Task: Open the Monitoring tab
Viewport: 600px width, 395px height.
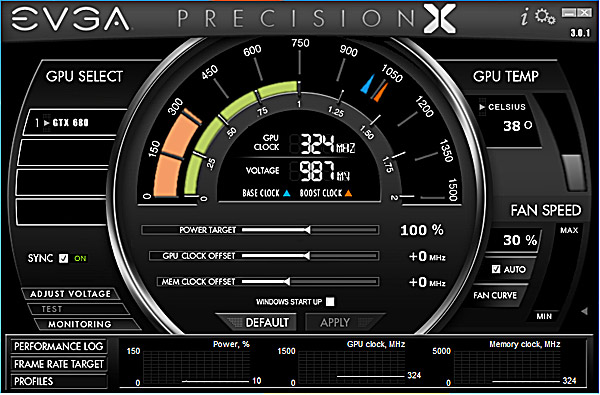Action: [x=87, y=324]
